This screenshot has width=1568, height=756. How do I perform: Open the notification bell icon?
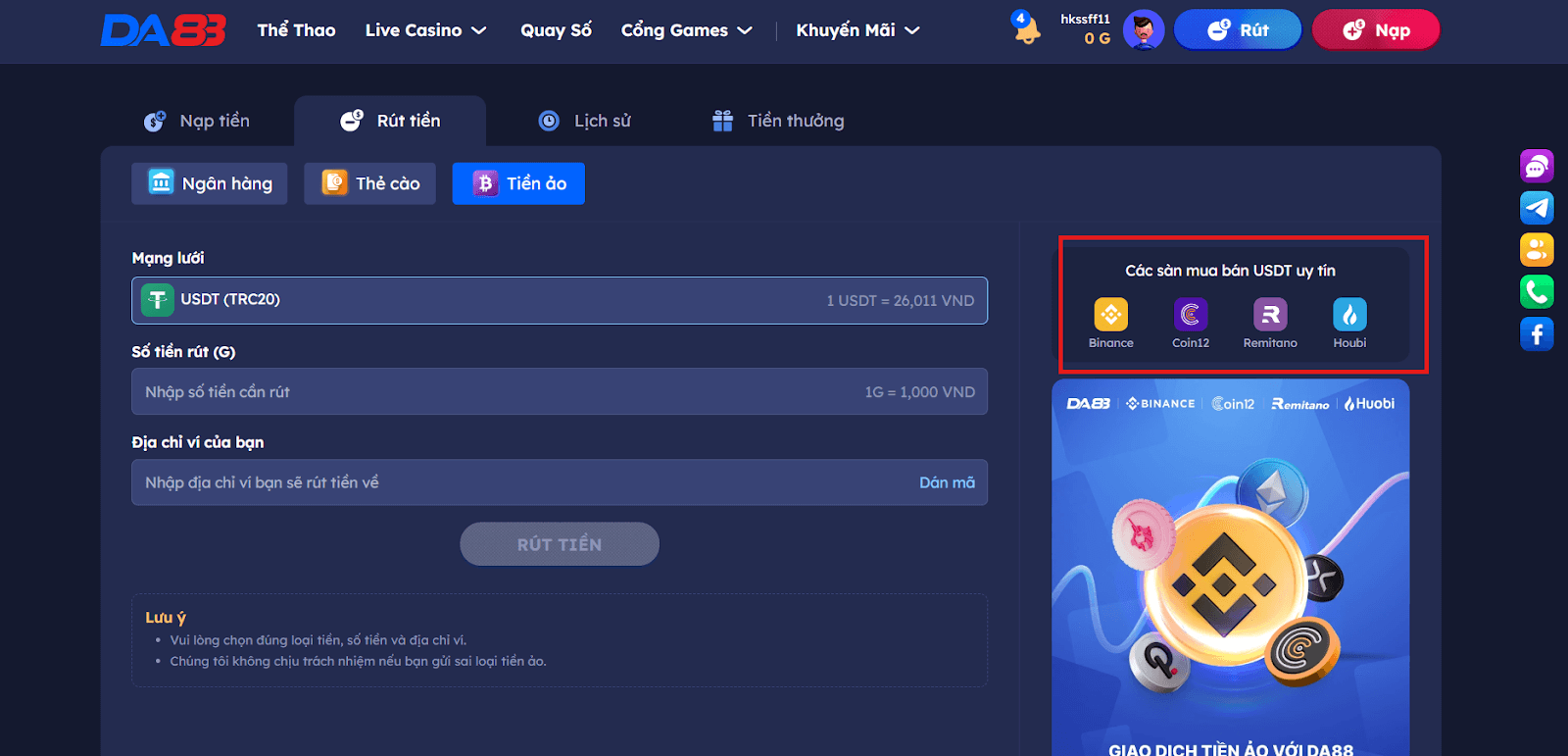coord(1026,28)
